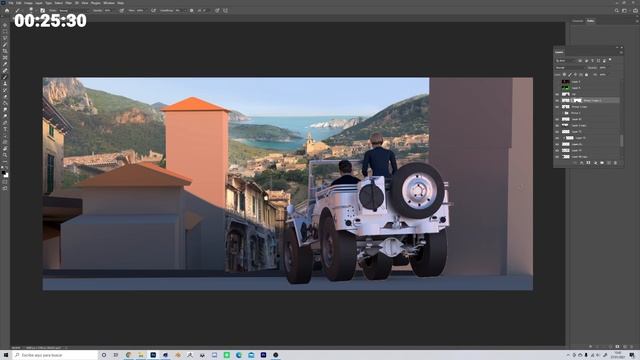Enable airbrush-style build-up in options bar
Image resolution: width=640 pixels, height=360 pixels.
[153, 11]
